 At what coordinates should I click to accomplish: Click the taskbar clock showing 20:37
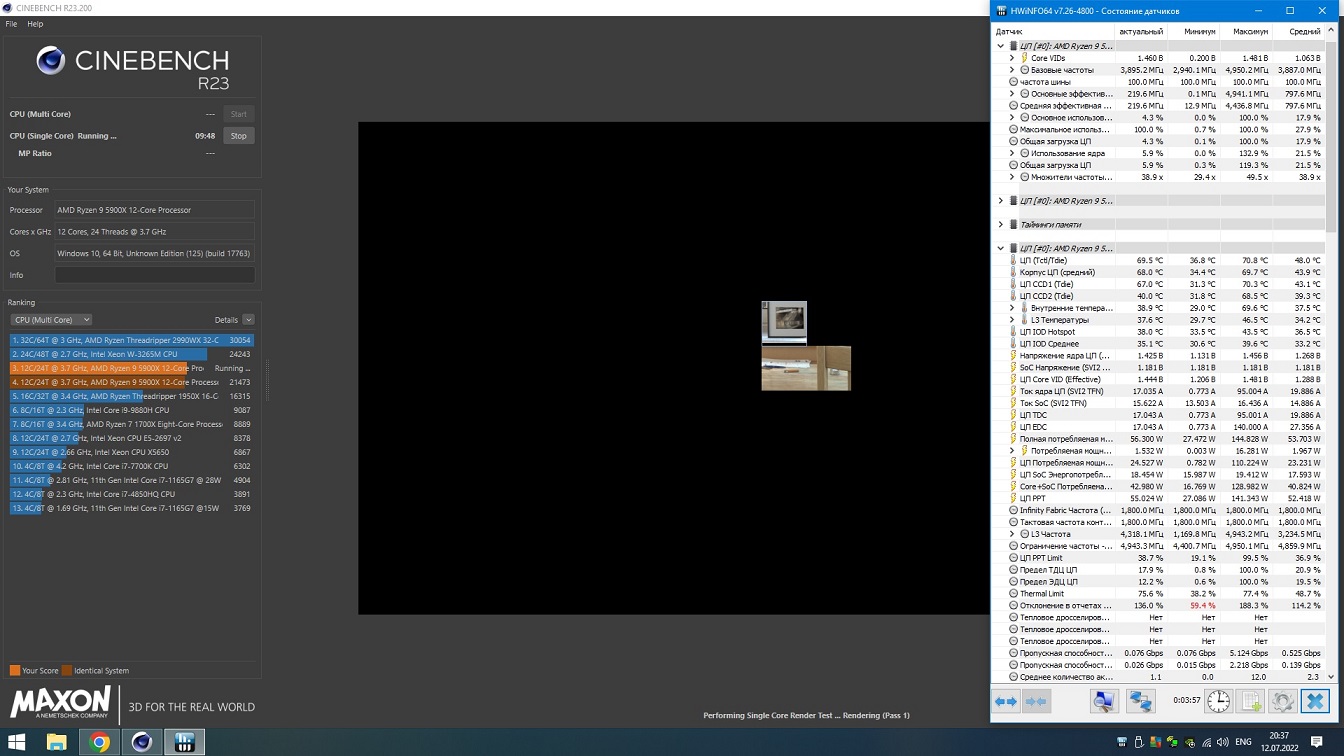pyautogui.click(x=1279, y=742)
